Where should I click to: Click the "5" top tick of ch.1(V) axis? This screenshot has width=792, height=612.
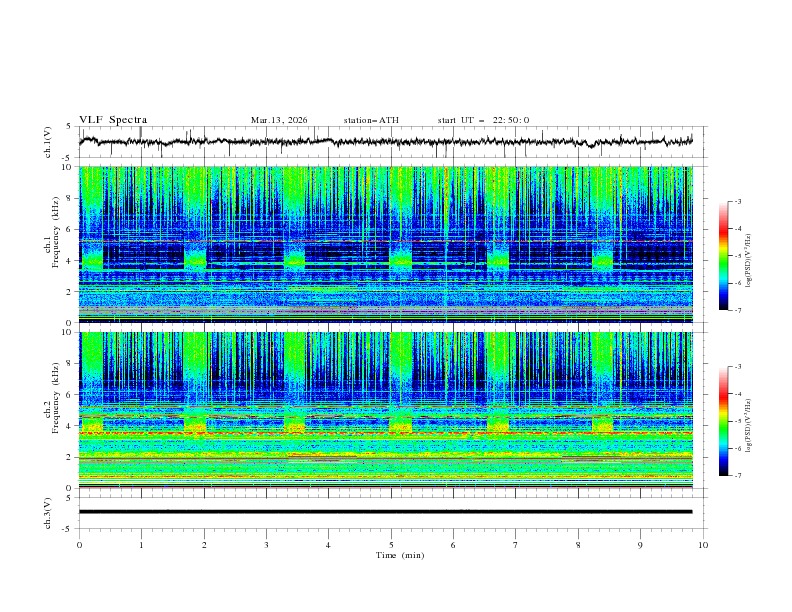69,127
